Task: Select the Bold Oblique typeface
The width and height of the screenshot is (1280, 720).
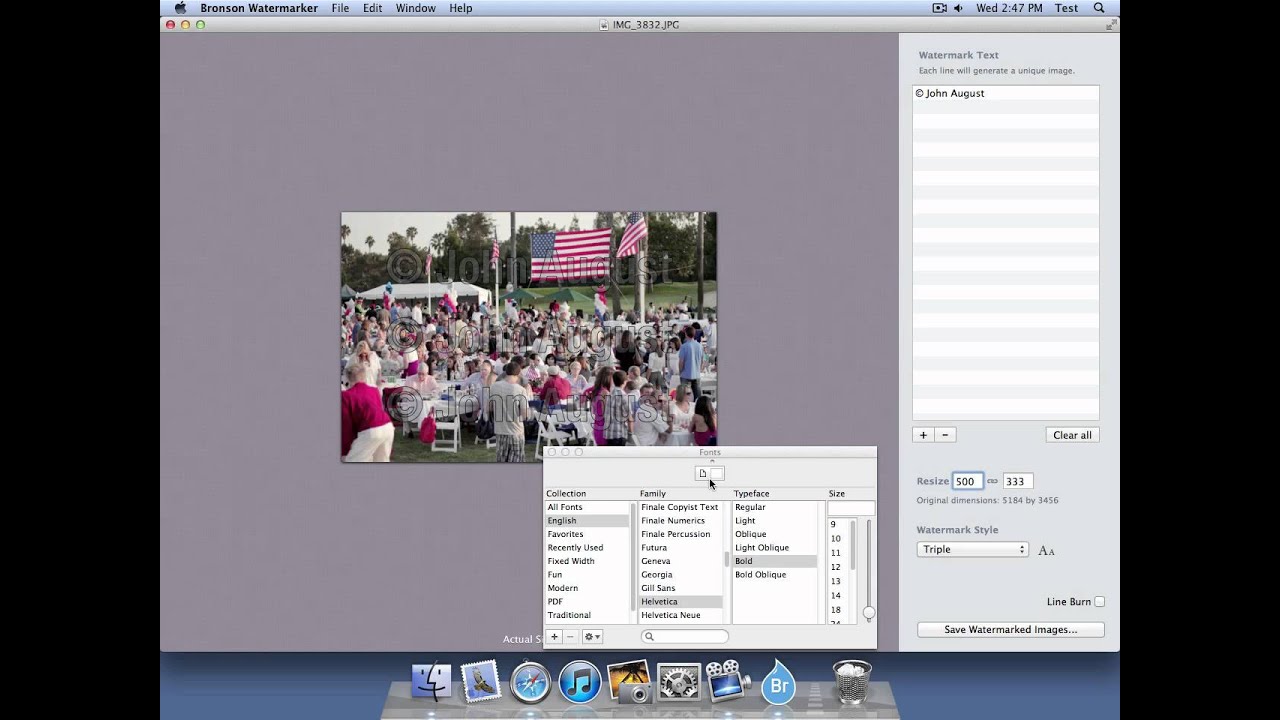Action: [775, 575]
